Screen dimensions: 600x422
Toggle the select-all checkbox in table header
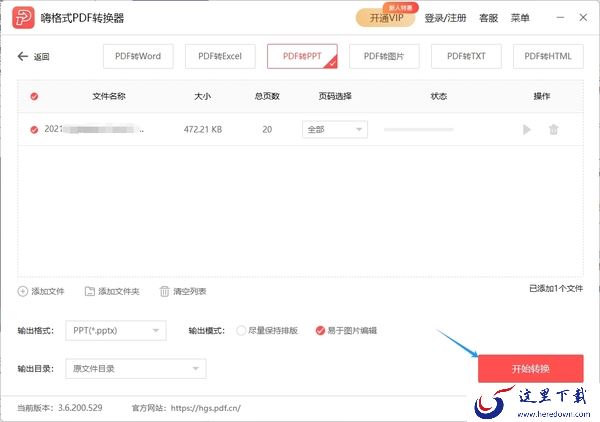pos(34,96)
